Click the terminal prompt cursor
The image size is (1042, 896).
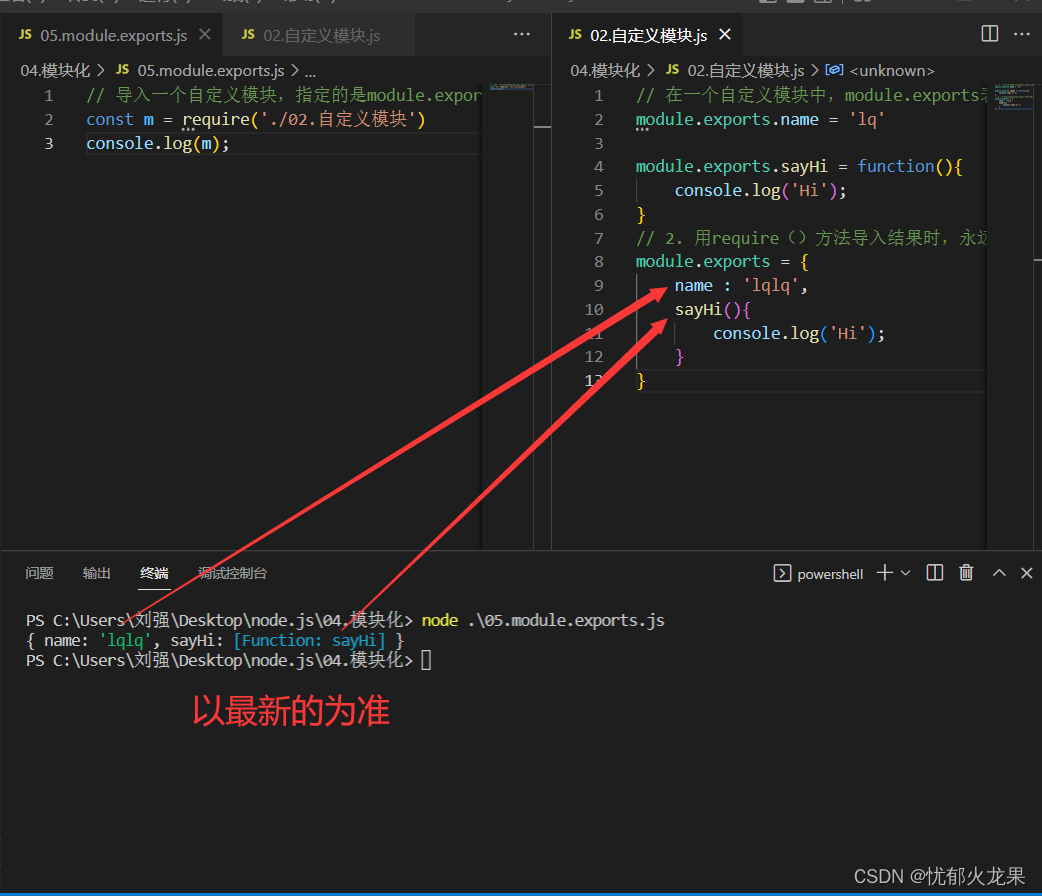coord(426,661)
